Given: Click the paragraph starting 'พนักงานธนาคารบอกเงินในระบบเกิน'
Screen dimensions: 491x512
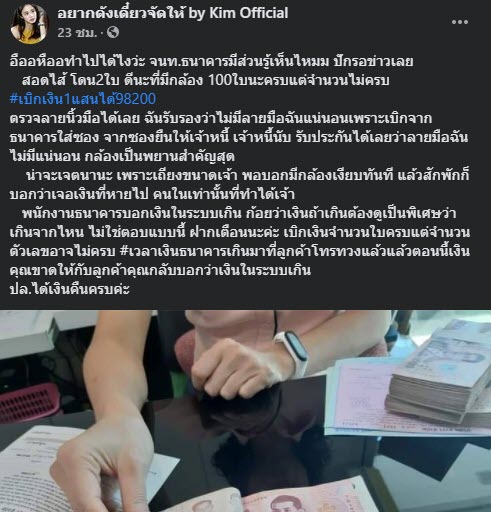Looking at the screenshot, I should (240, 242).
